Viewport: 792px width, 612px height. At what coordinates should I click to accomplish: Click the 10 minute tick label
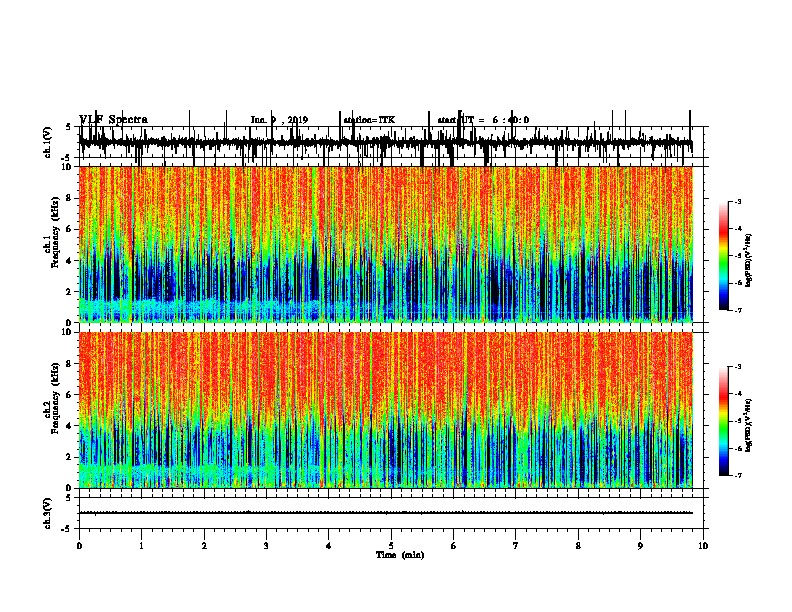pos(703,546)
